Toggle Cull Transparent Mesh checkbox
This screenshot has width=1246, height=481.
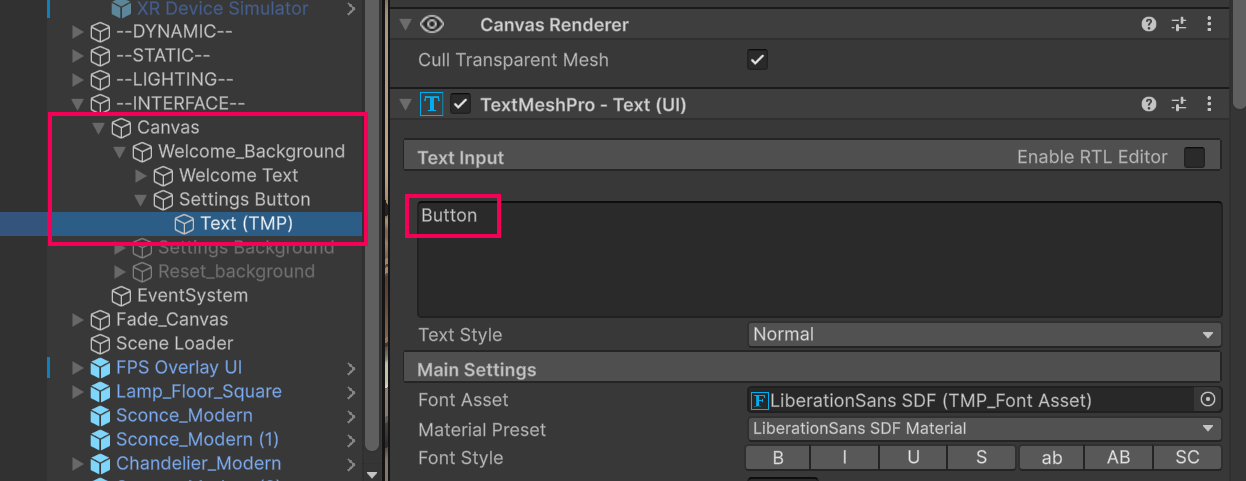click(x=757, y=60)
